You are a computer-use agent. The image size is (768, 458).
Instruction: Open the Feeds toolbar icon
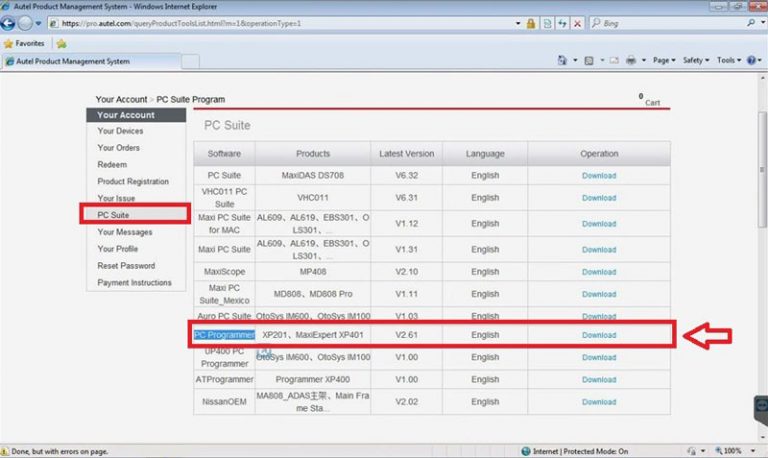click(x=589, y=60)
